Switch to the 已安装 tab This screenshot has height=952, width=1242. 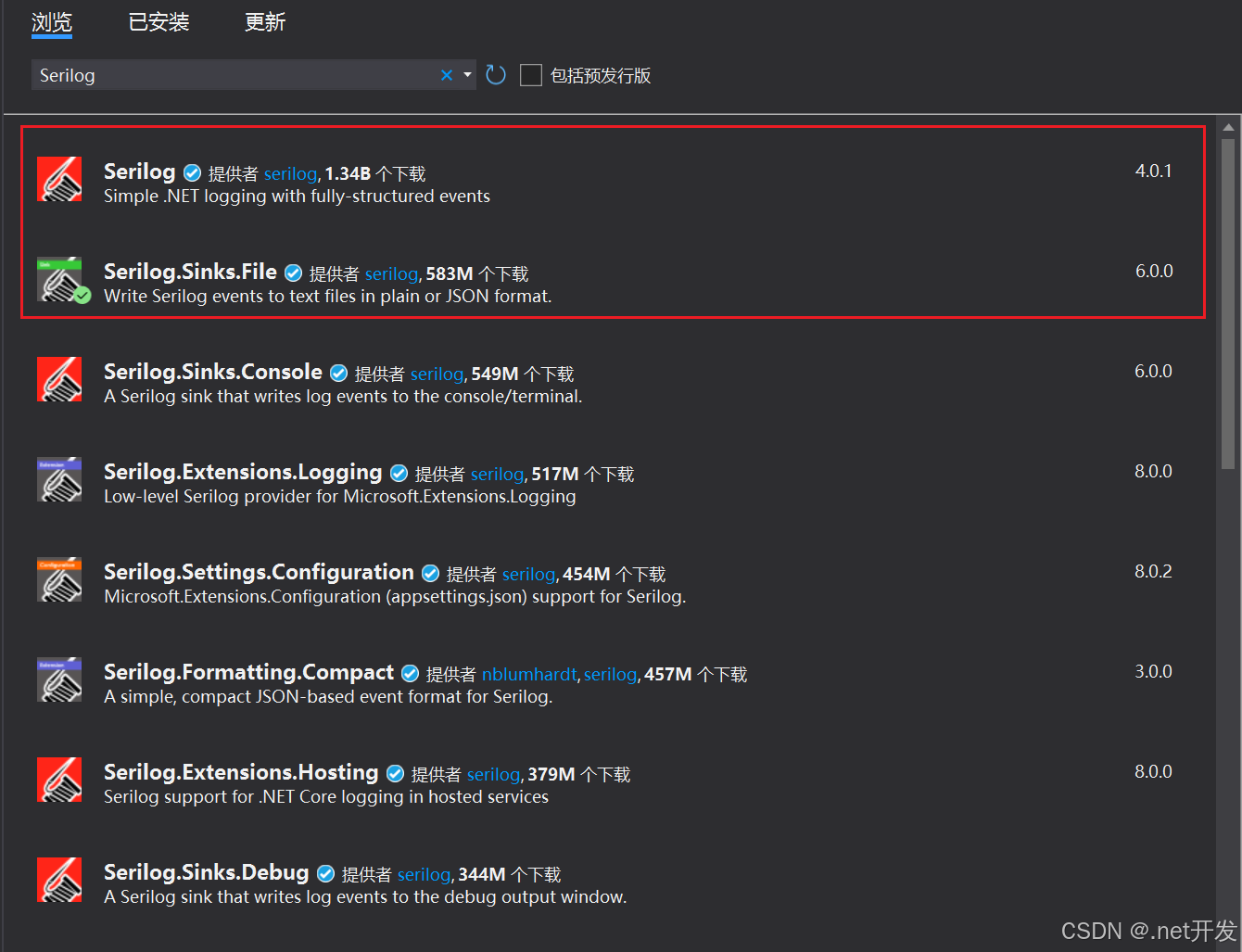158,22
